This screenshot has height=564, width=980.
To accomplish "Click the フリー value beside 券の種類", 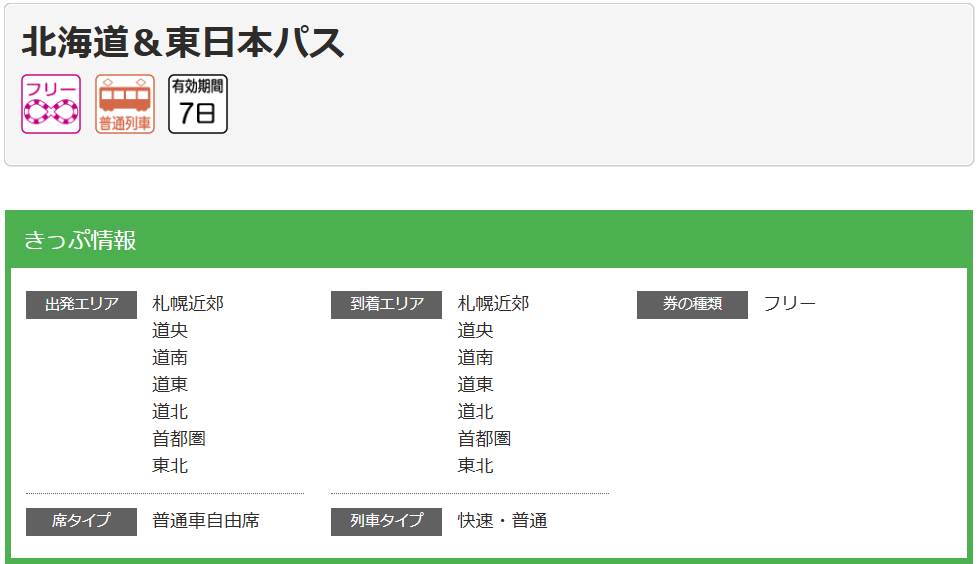I will 790,304.
